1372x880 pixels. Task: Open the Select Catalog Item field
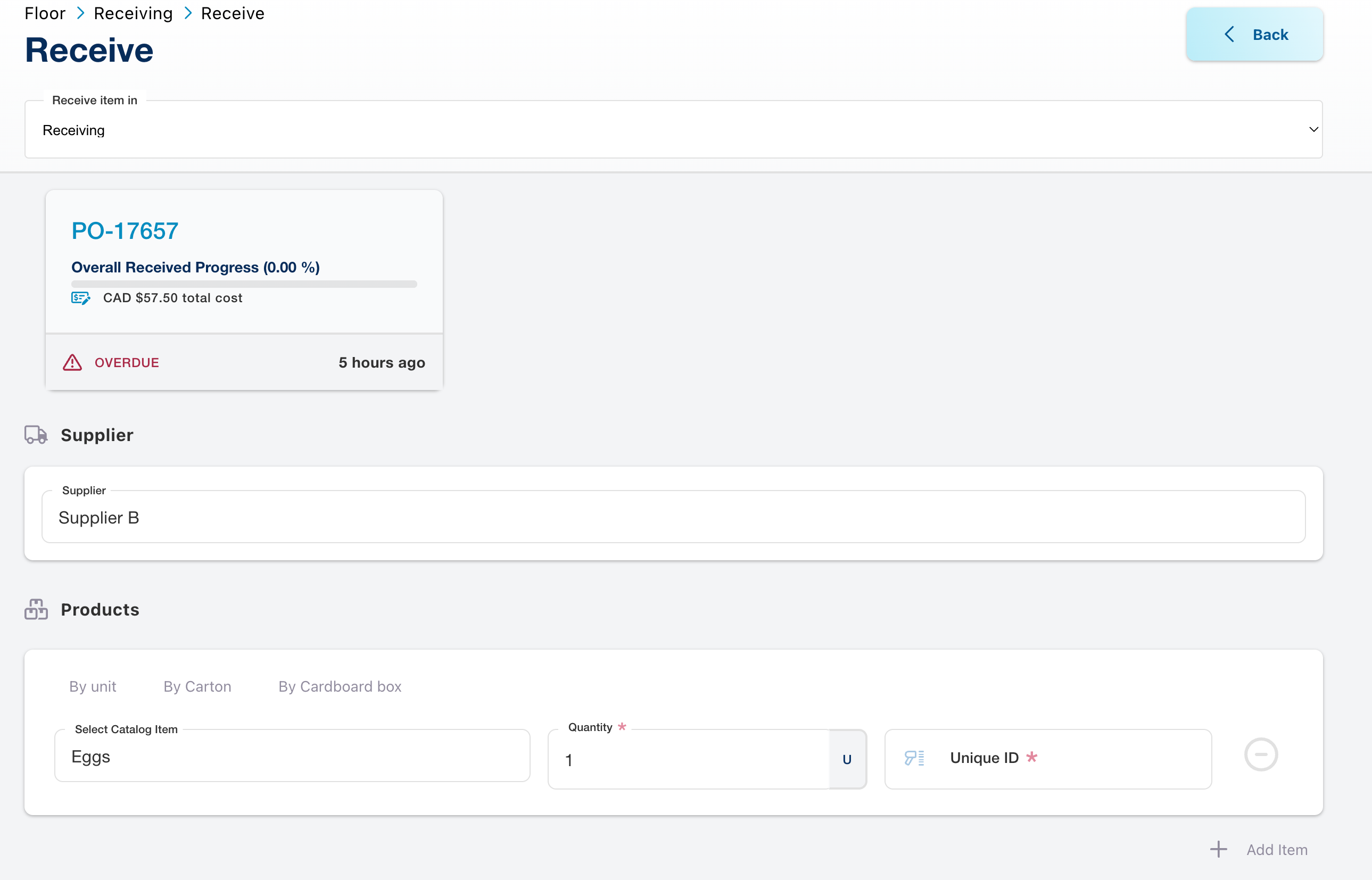292,757
